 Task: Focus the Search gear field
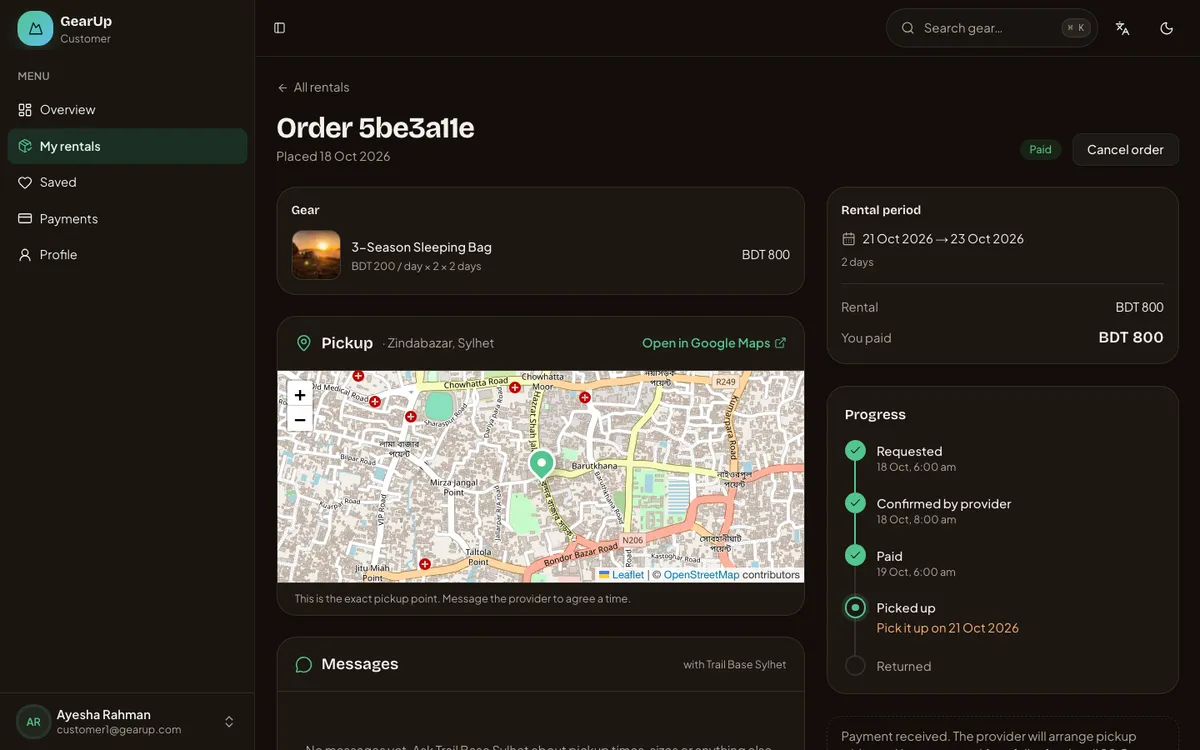click(992, 28)
